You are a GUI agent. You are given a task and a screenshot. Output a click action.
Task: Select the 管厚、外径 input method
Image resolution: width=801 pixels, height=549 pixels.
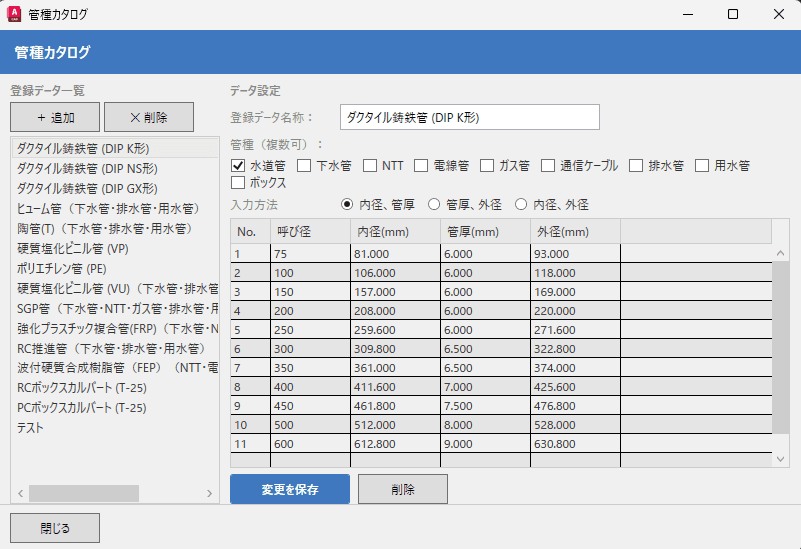pos(435,204)
